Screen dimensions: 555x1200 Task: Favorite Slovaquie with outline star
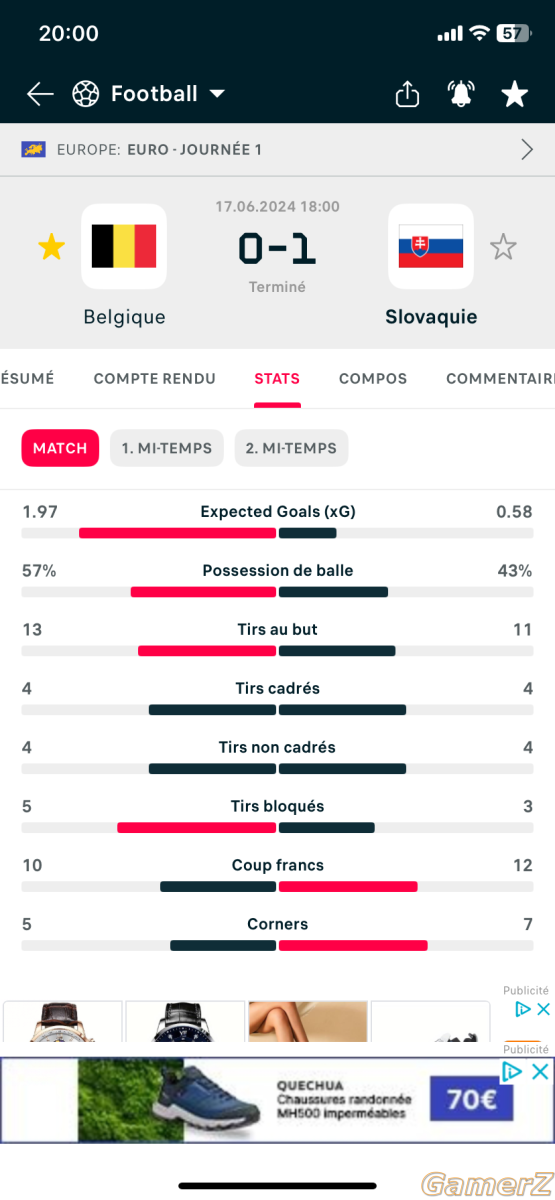click(503, 246)
